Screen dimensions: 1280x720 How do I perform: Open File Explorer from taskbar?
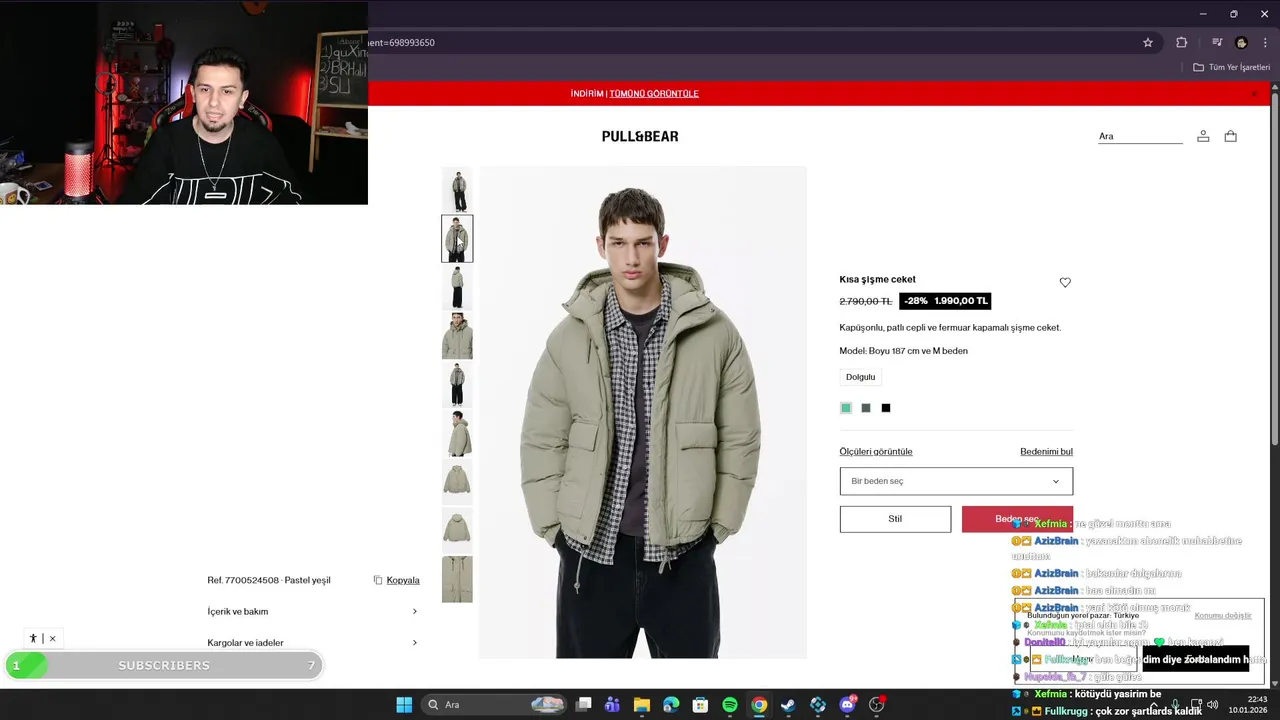point(642,705)
